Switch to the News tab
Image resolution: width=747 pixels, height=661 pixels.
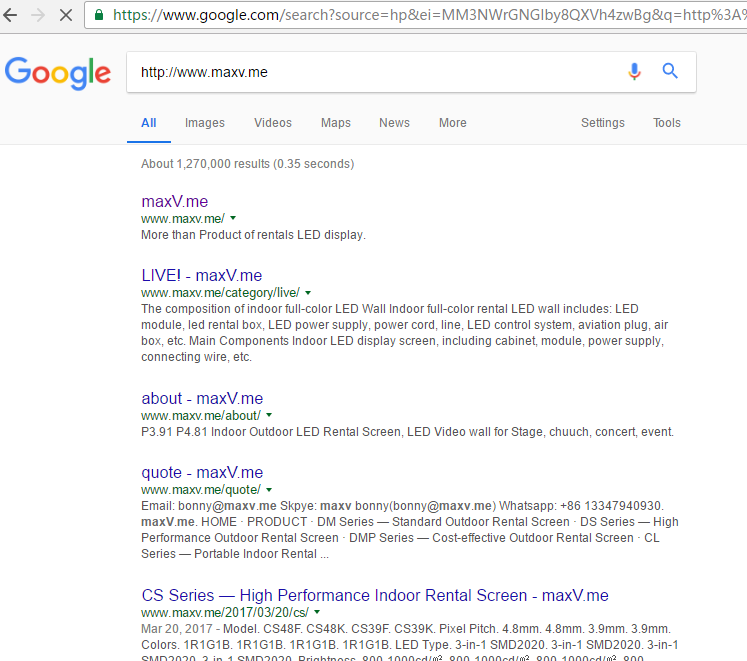[394, 123]
